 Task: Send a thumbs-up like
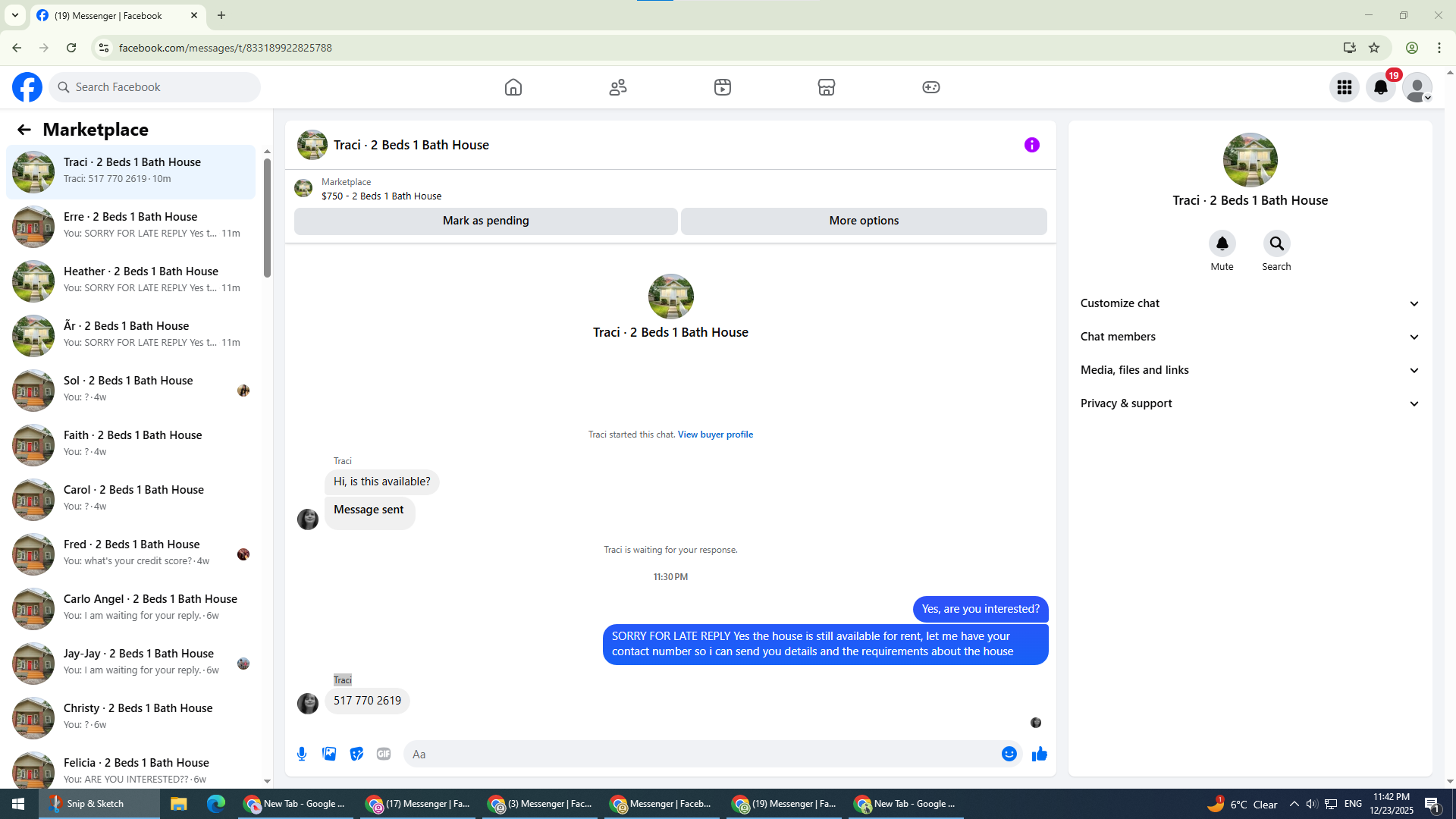(1039, 754)
